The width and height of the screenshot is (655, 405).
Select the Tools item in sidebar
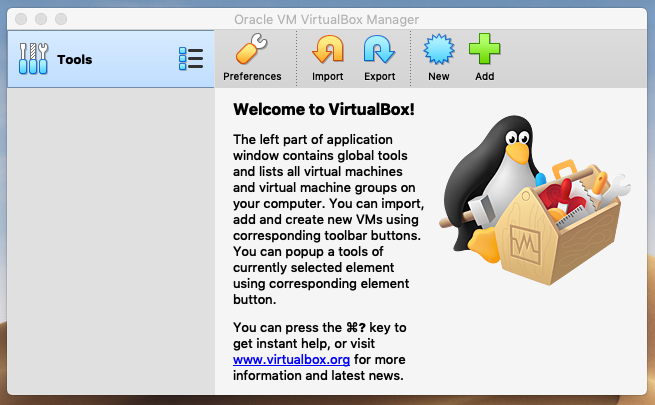(x=111, y=59)
